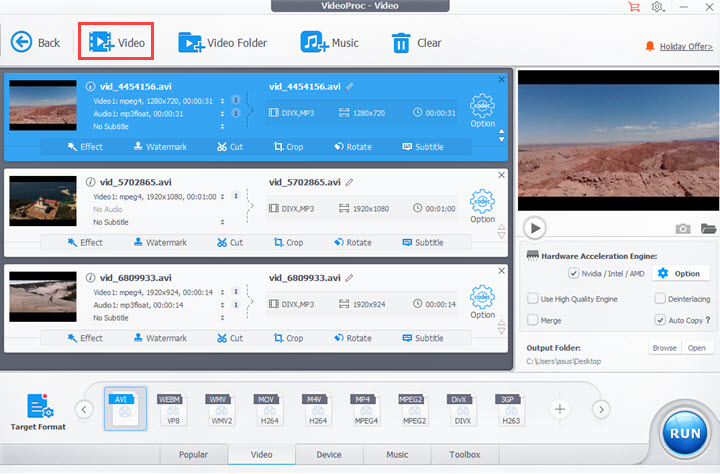Open Target Format settings

pyautogui.click(x=38, y=412)
